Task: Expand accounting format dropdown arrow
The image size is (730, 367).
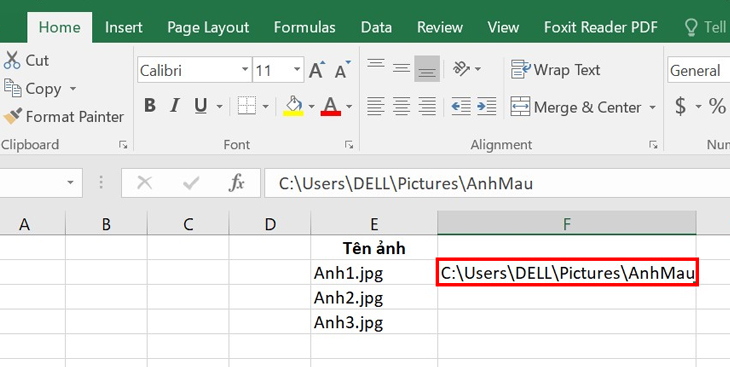Action: point(698,107)
